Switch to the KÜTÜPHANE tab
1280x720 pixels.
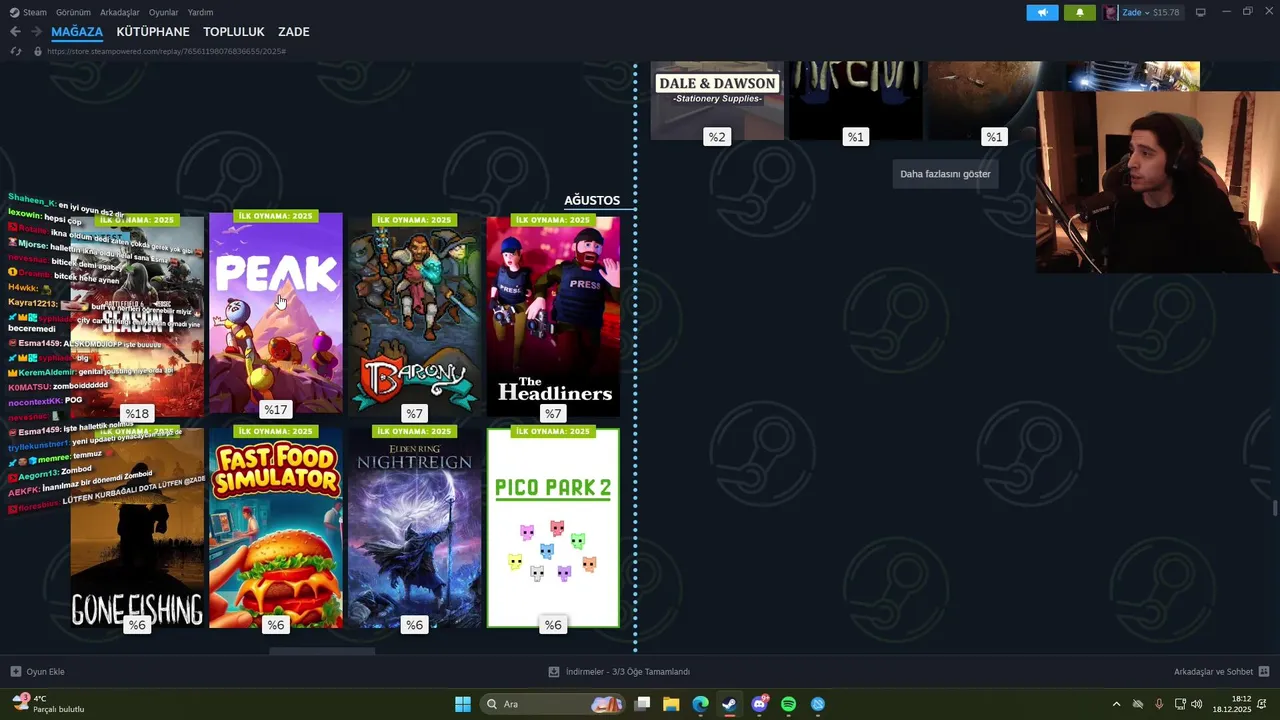[153, 32]
